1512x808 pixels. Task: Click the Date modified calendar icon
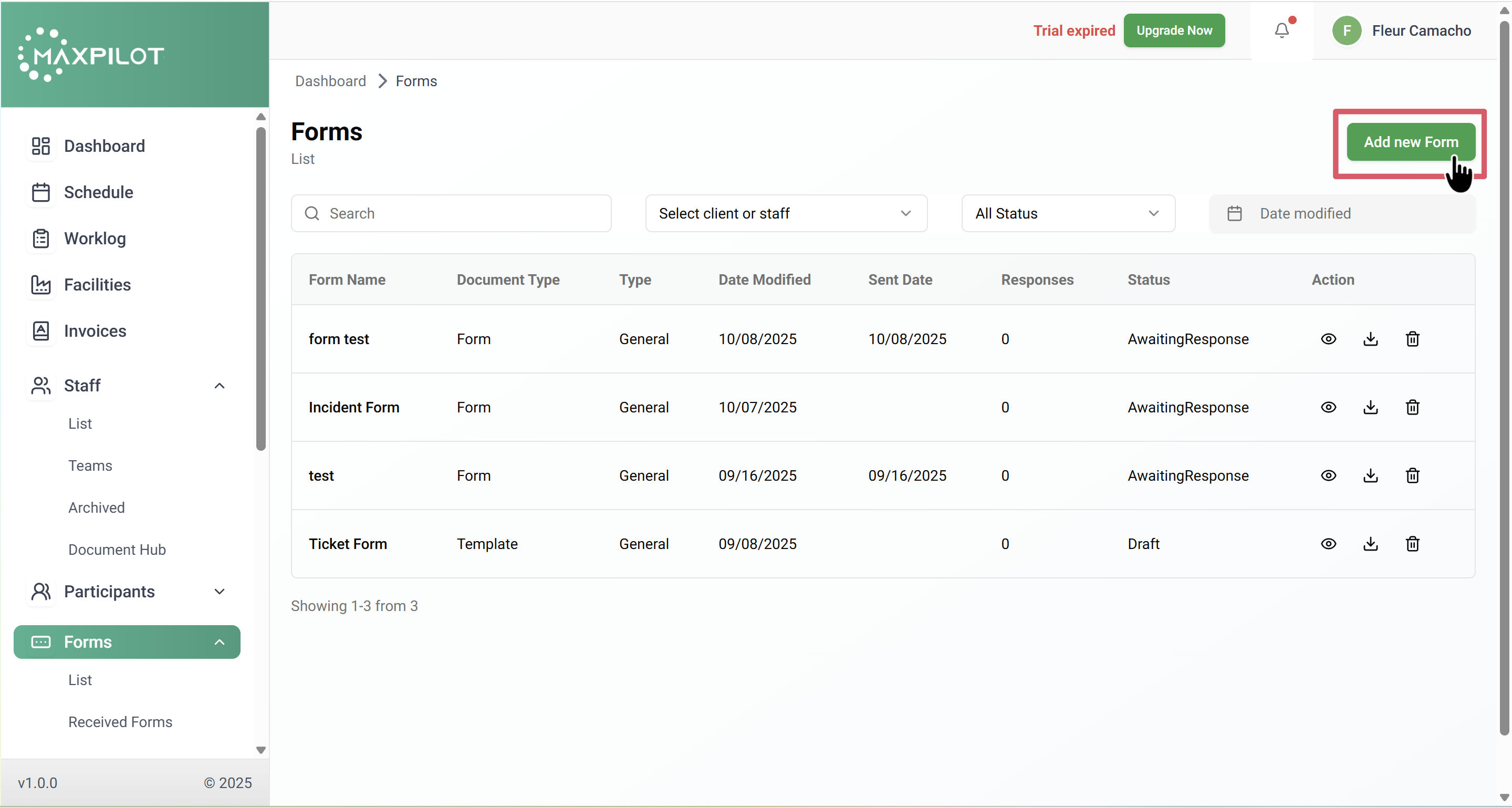[x=1234, y=214]
